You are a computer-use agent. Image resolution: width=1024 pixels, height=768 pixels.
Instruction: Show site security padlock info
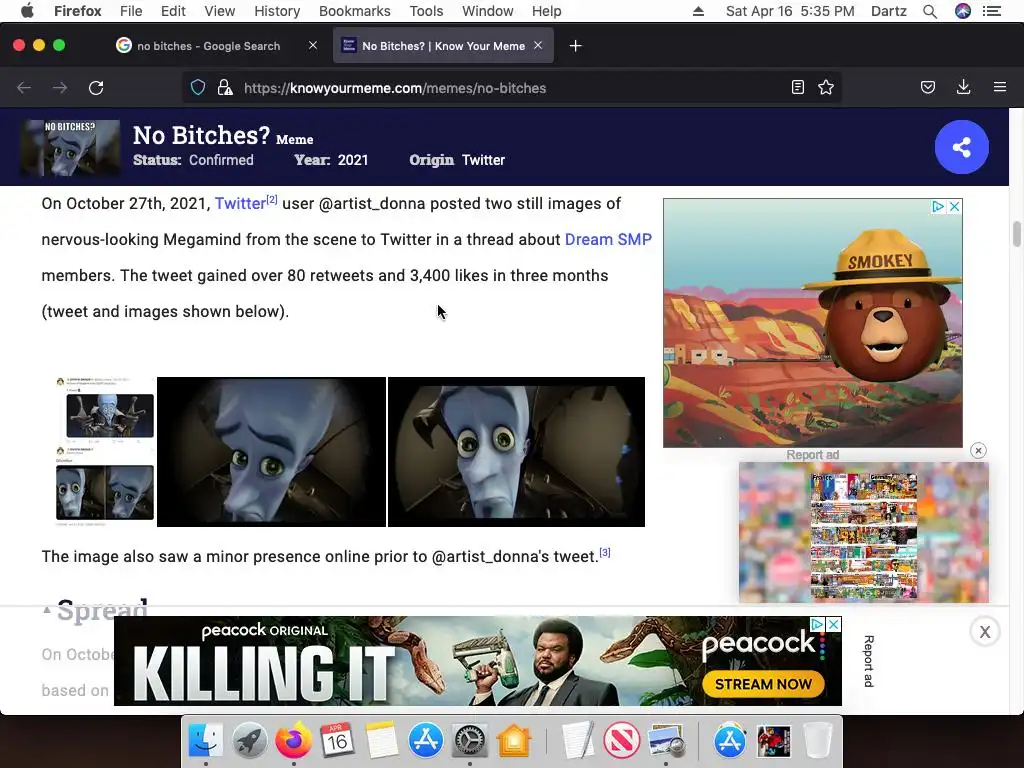225,88
